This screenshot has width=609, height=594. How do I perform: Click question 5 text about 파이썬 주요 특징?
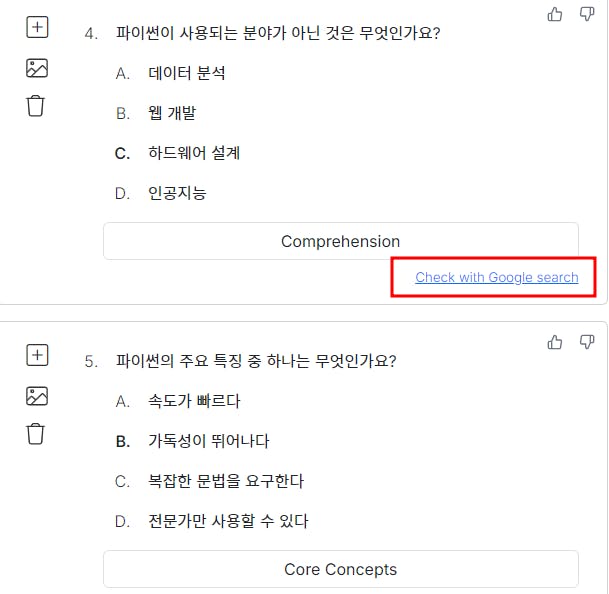tap(255, 361)
